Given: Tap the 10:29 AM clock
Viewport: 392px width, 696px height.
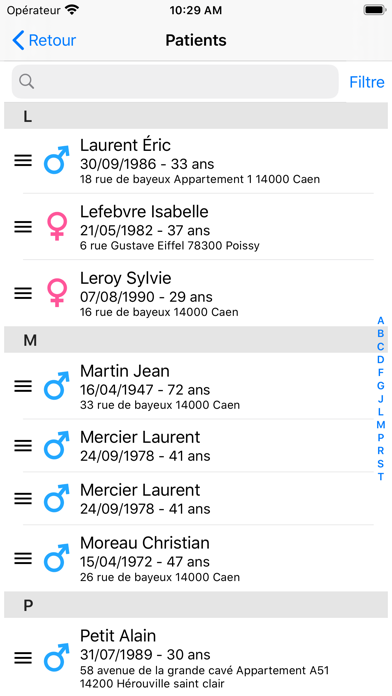Looking at the screenshot, I should click(196, 10).
